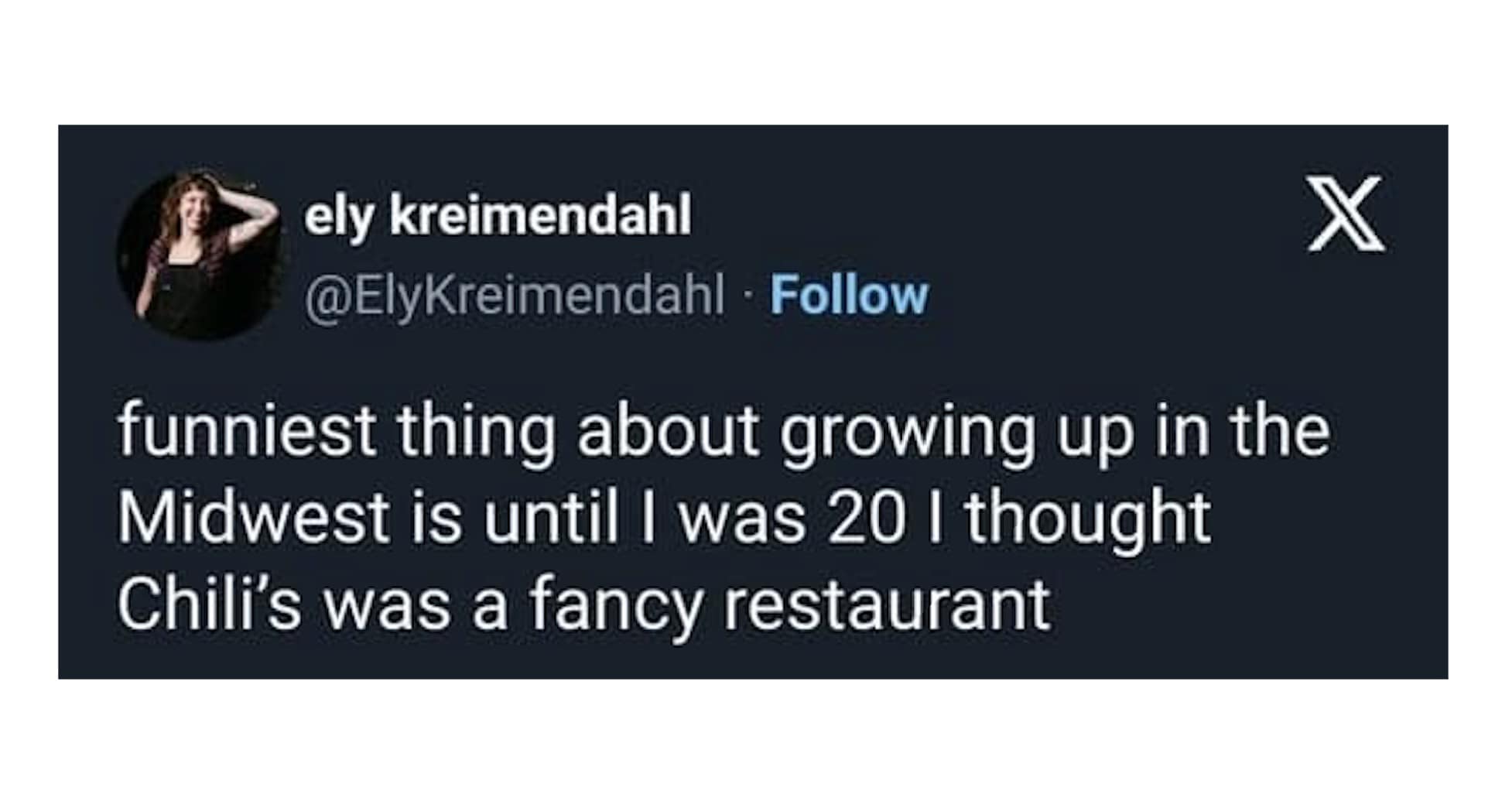Click the word restaurant in the tweet
This screenshot has height=808, width=1512.
(886, 604)
